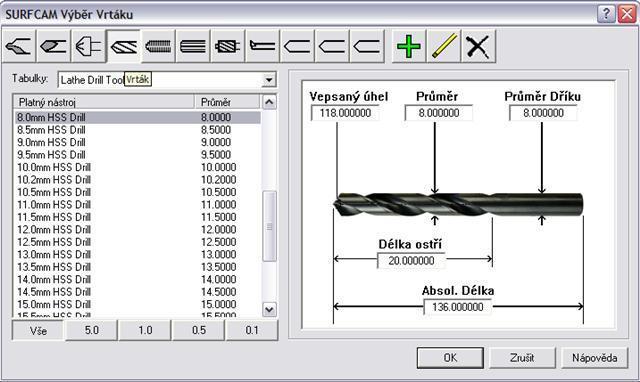
Task: Open the Tabulky dropdown list
Action: [x=269, y=80]
